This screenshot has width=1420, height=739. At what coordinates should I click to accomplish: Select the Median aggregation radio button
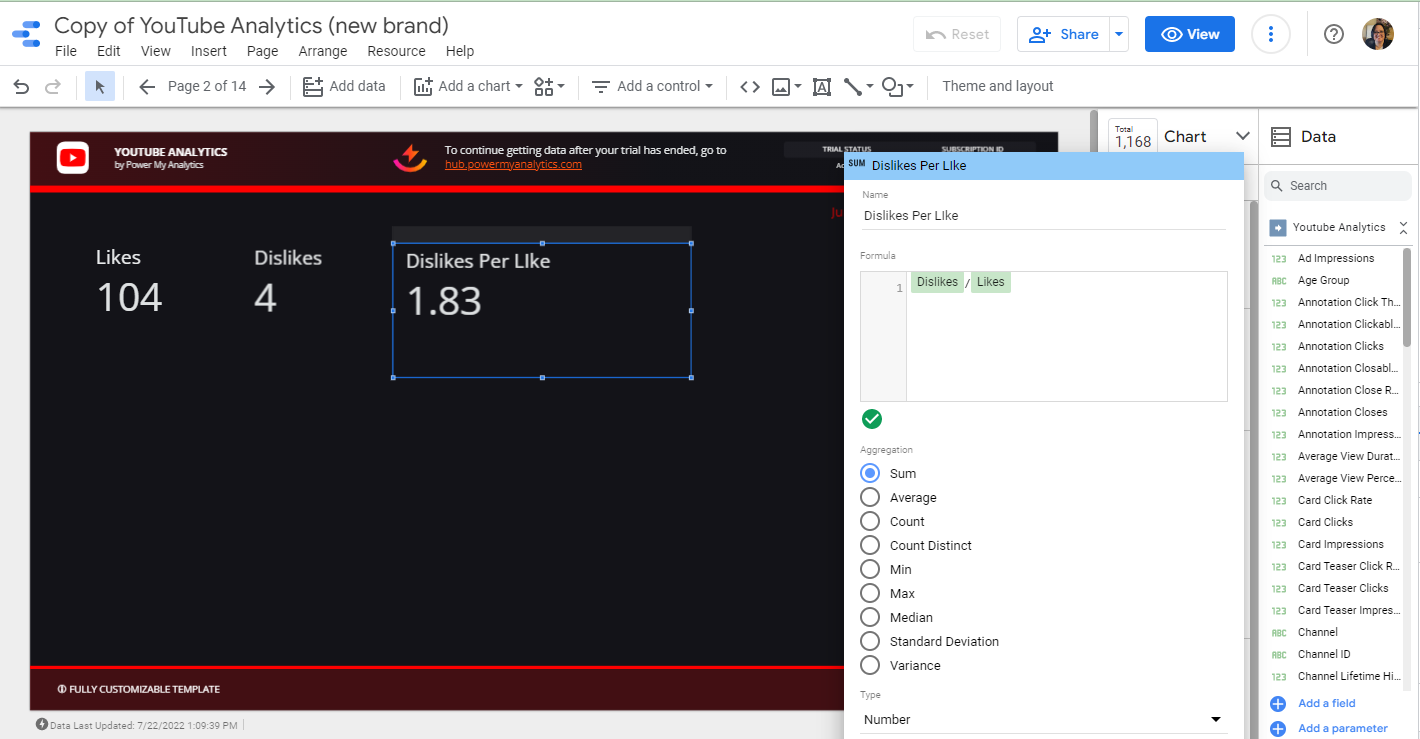(870, 618)
